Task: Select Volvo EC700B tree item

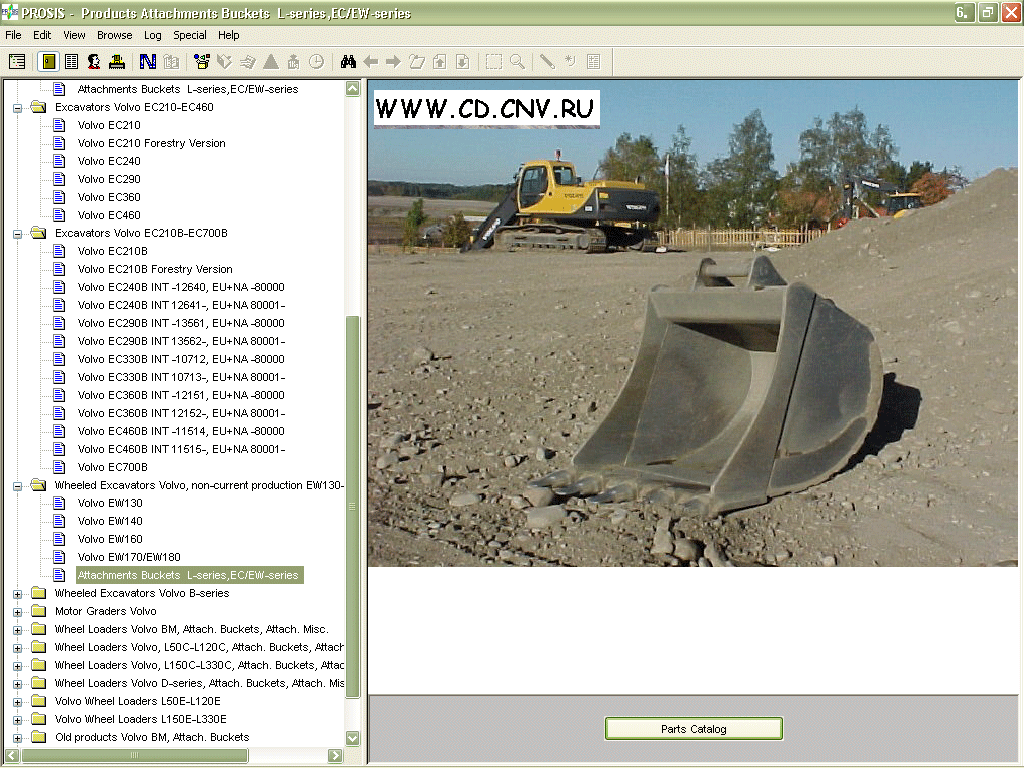Action: [112, 467]
